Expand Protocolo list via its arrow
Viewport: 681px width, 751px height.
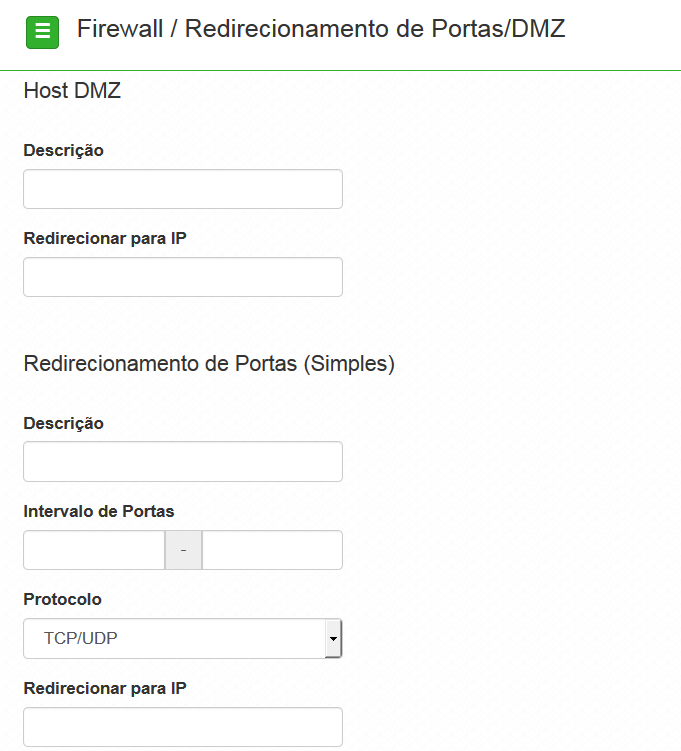333,638
